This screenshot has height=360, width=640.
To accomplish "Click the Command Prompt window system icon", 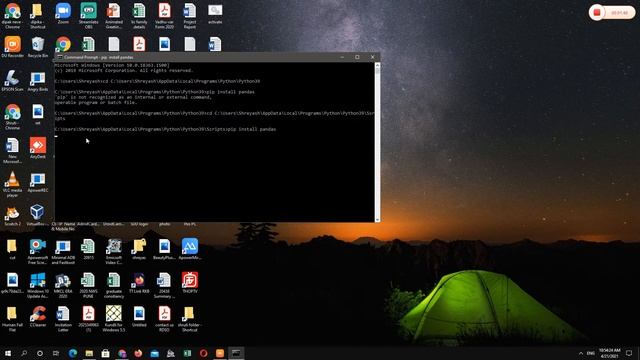I will (60, 57).
